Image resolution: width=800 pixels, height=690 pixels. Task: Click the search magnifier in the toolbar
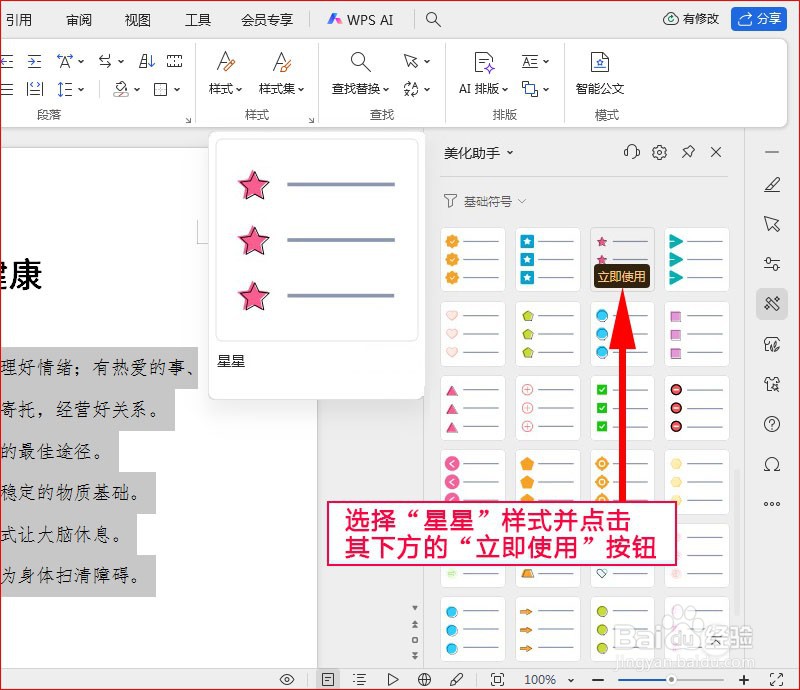[433, 18]
